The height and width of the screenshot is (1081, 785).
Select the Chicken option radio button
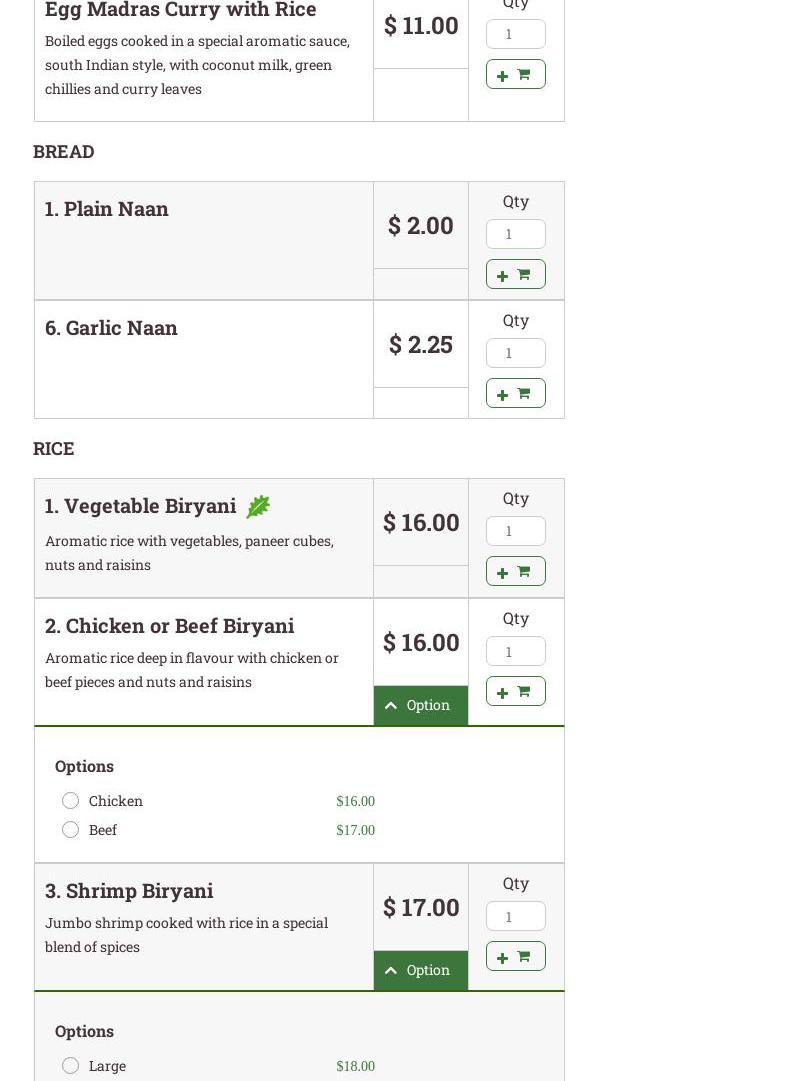[x=70, y=800]
